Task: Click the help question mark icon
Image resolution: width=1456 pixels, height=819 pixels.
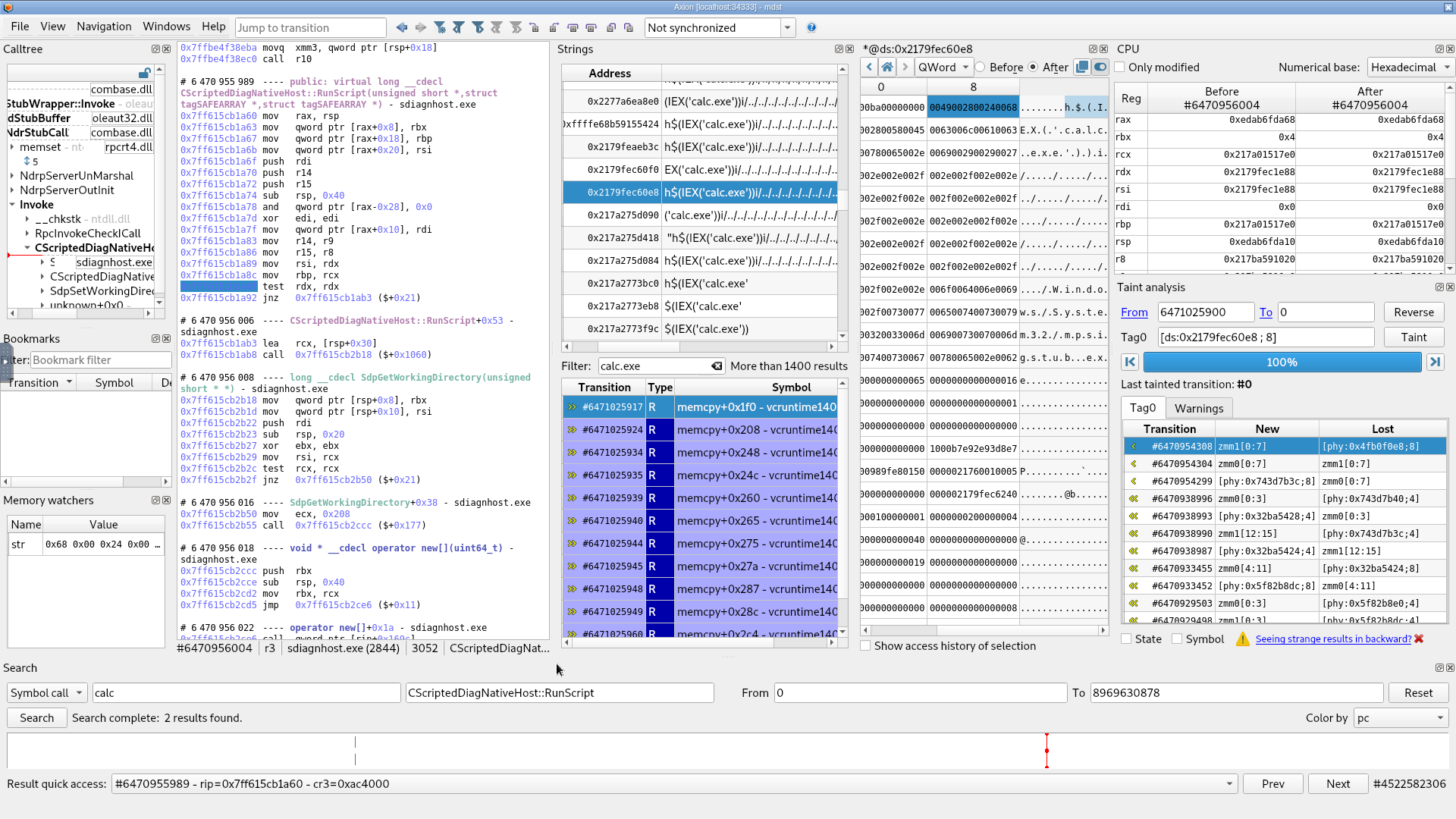Action: point(811,27)
